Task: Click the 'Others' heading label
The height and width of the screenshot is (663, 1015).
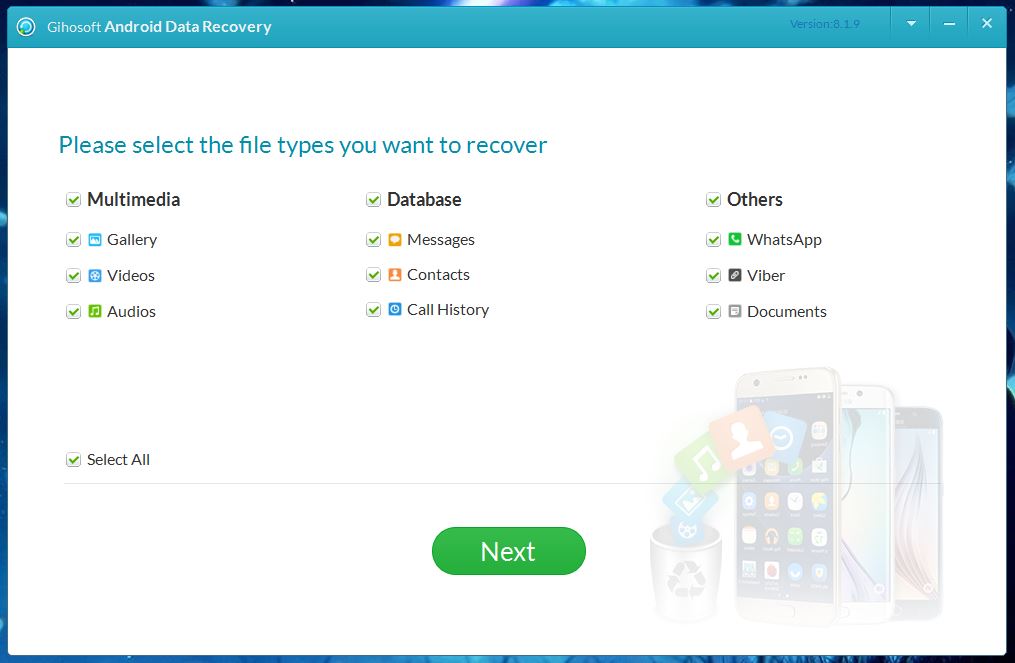Action: coord(755,199)
